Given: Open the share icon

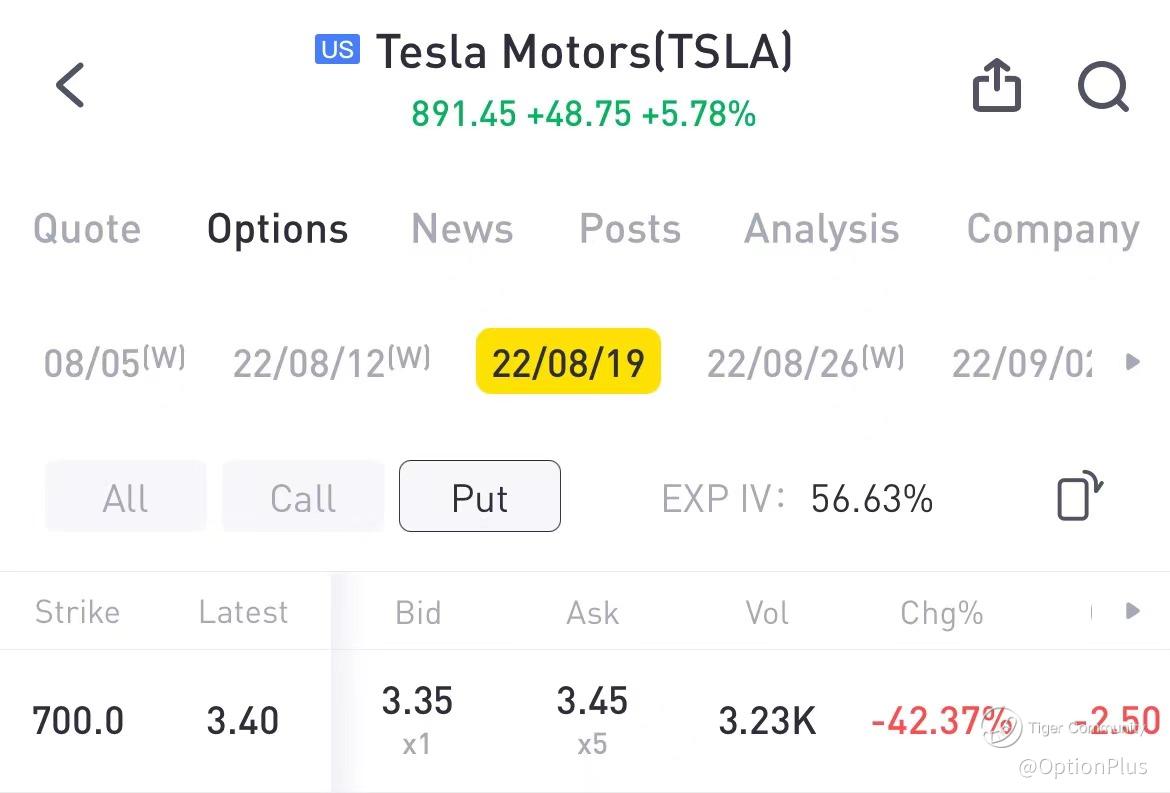Looking at the screenshot, I should pos(997,86).
